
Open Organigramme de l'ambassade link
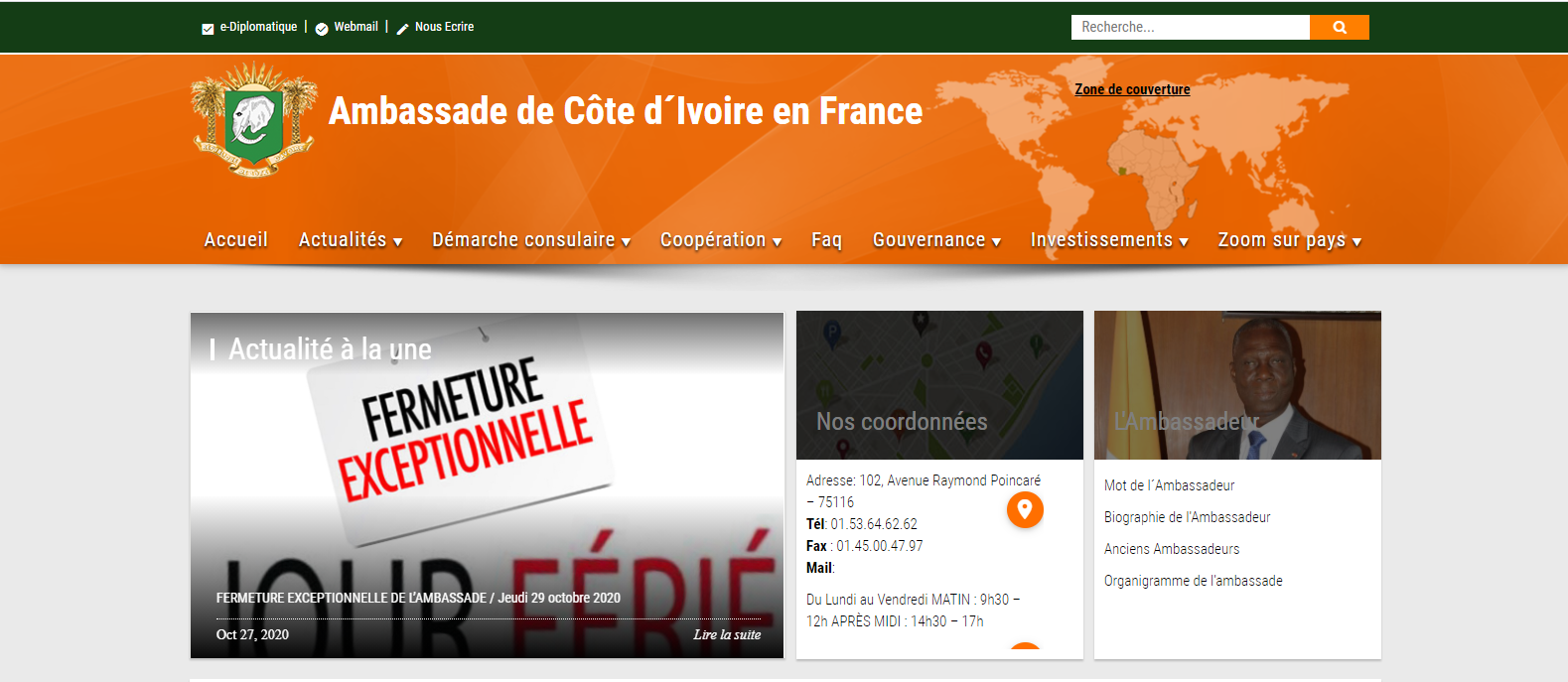click(1193, 581)
